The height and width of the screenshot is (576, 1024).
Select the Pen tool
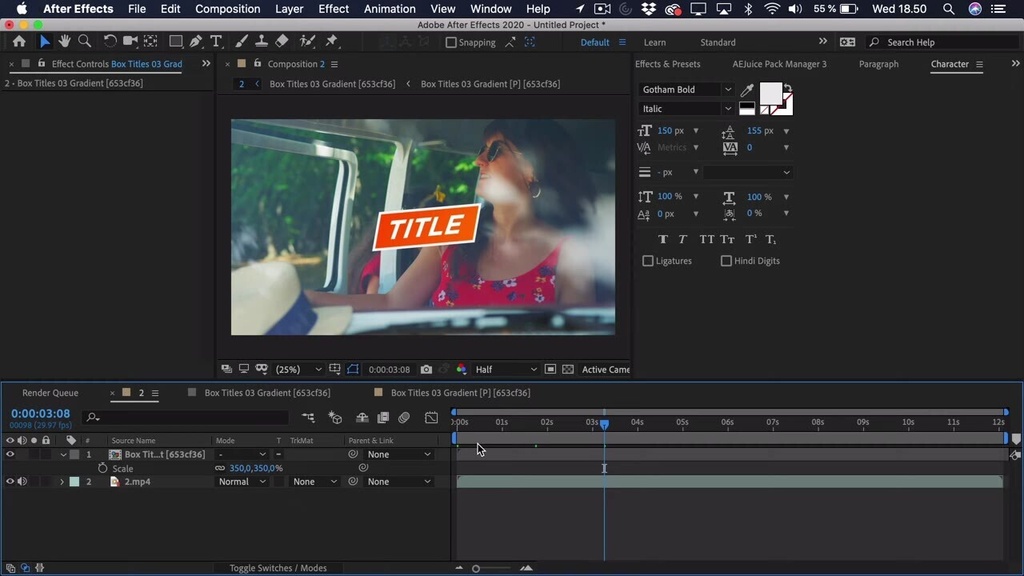click(x=195, y=42)
